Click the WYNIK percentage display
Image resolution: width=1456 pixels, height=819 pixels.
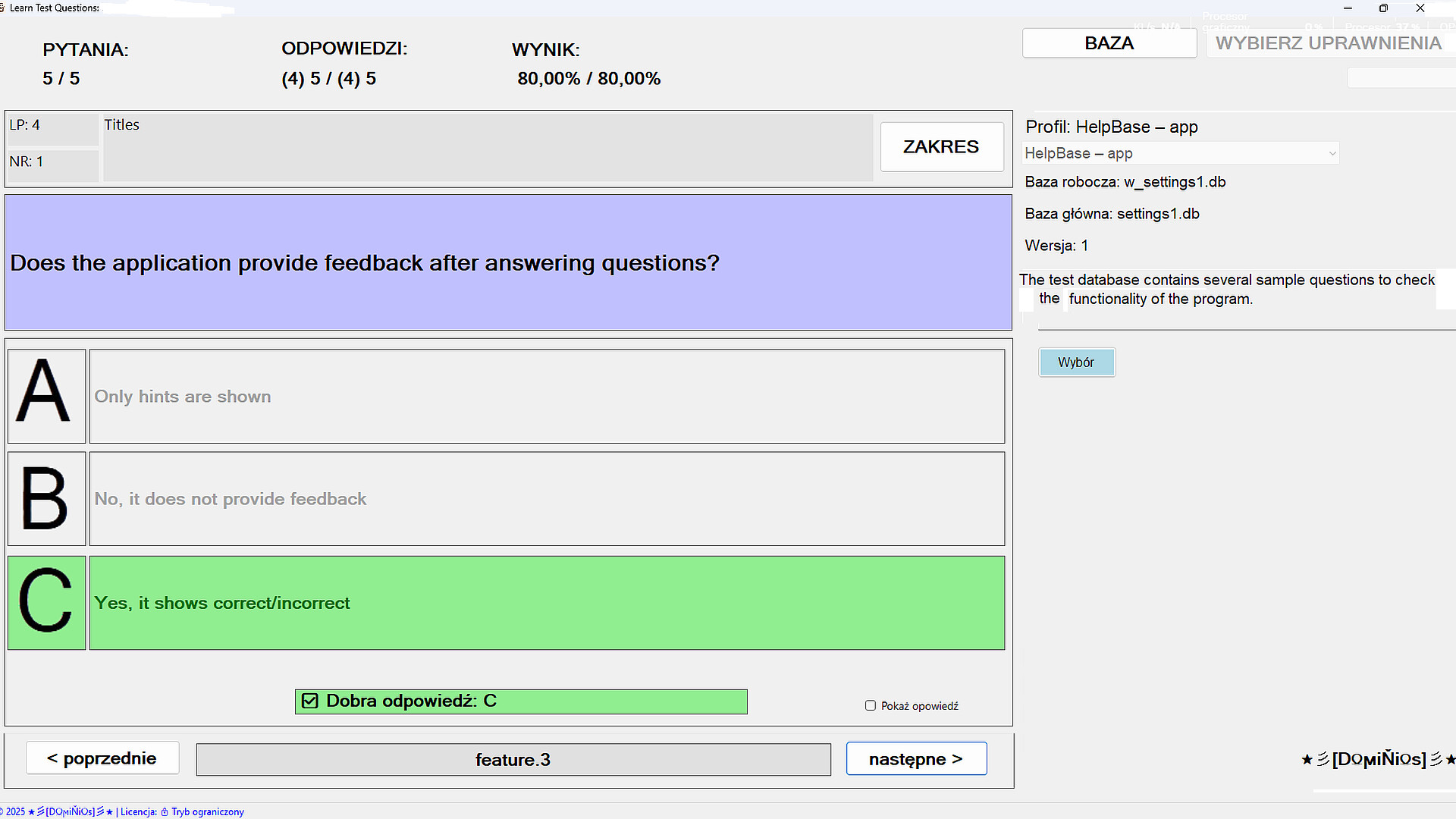tap(588, 78)
